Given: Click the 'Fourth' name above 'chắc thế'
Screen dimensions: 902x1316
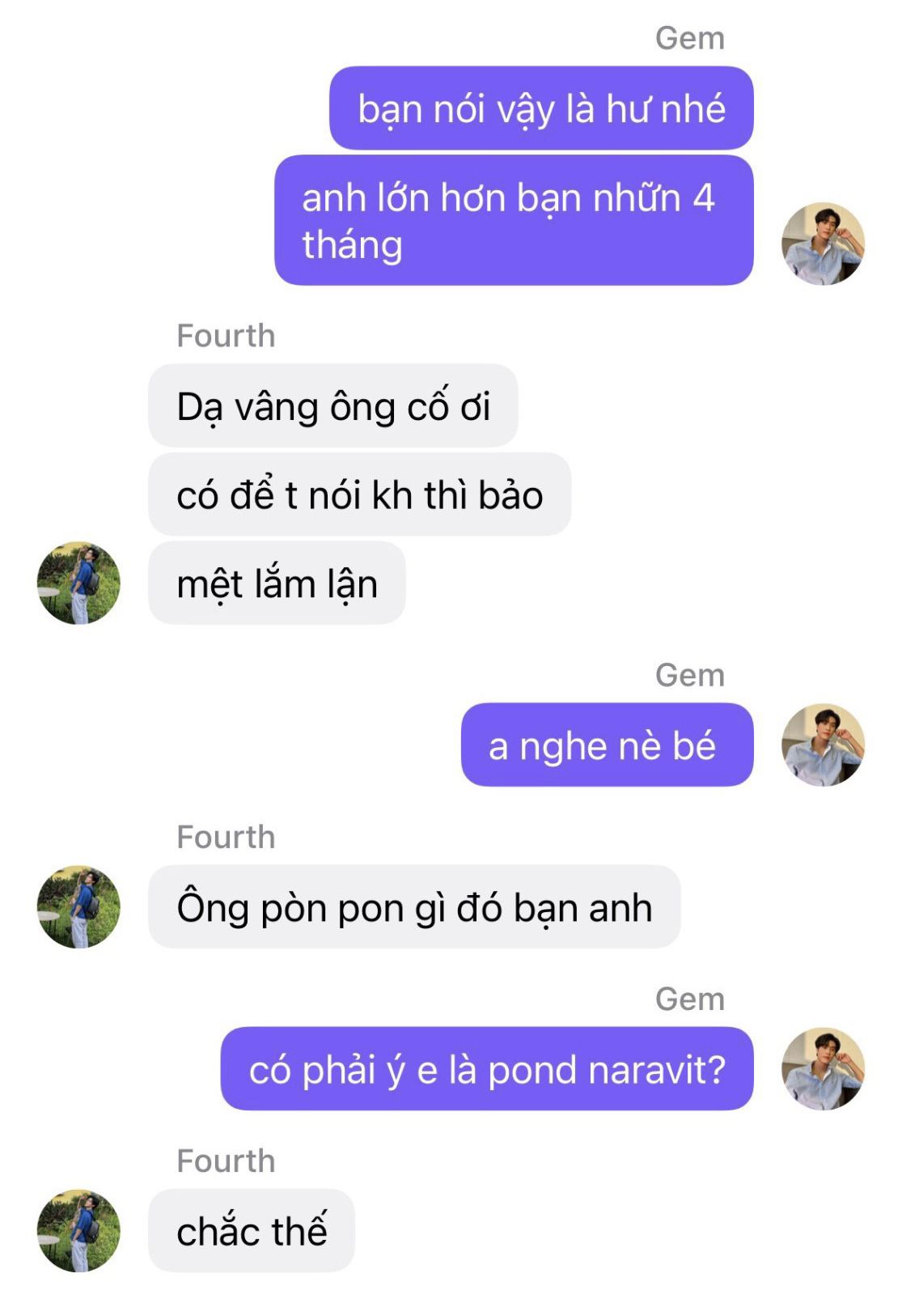Looking at the screenshot, I should pyautogui.click(x=227, y=1161).
